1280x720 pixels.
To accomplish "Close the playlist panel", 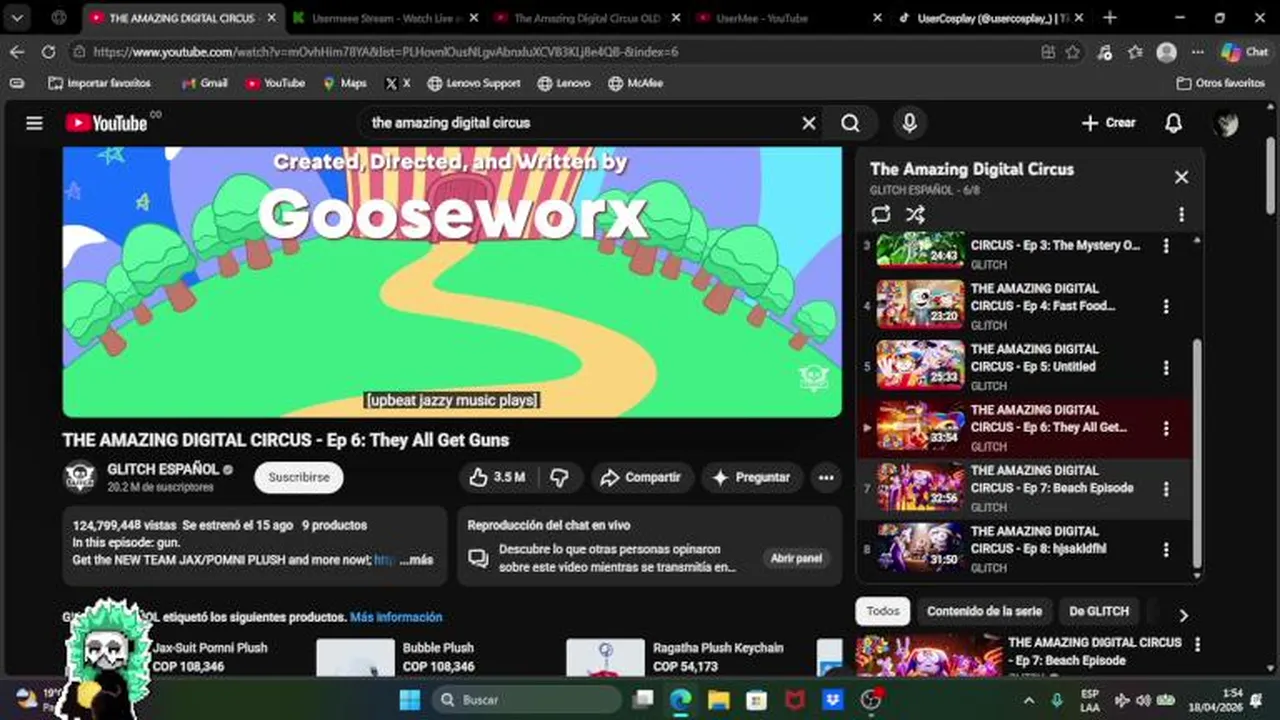I will tap(1181, 177).
